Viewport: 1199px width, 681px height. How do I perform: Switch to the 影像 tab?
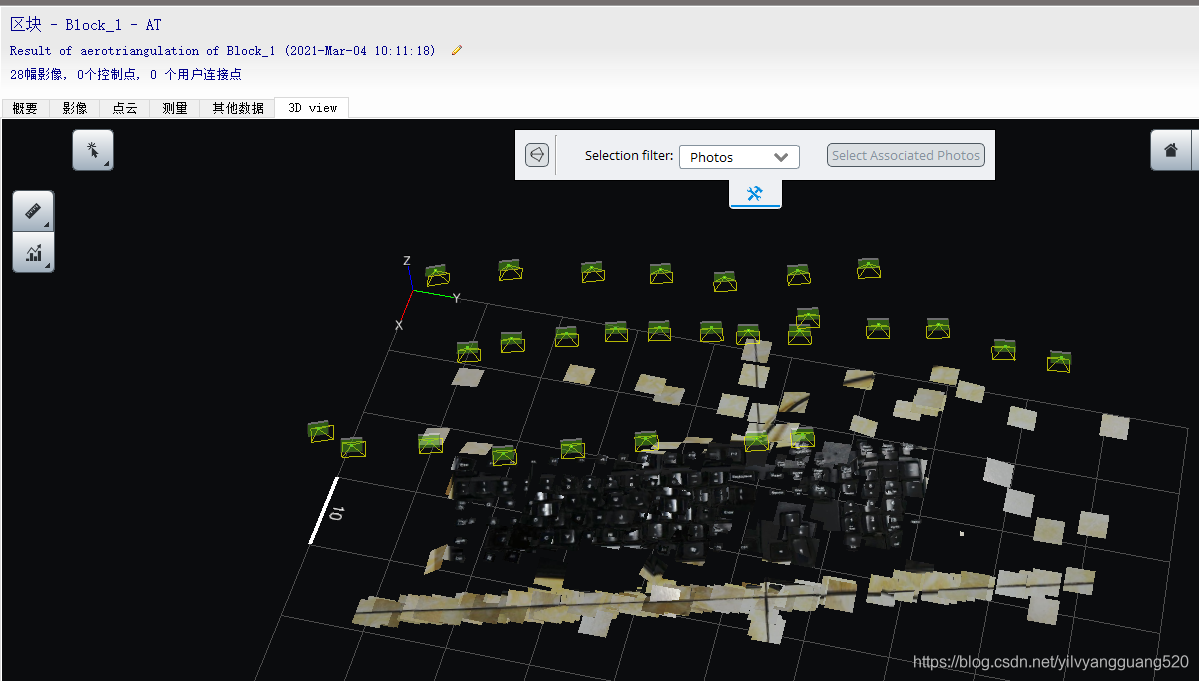click(x=75, y=108)
